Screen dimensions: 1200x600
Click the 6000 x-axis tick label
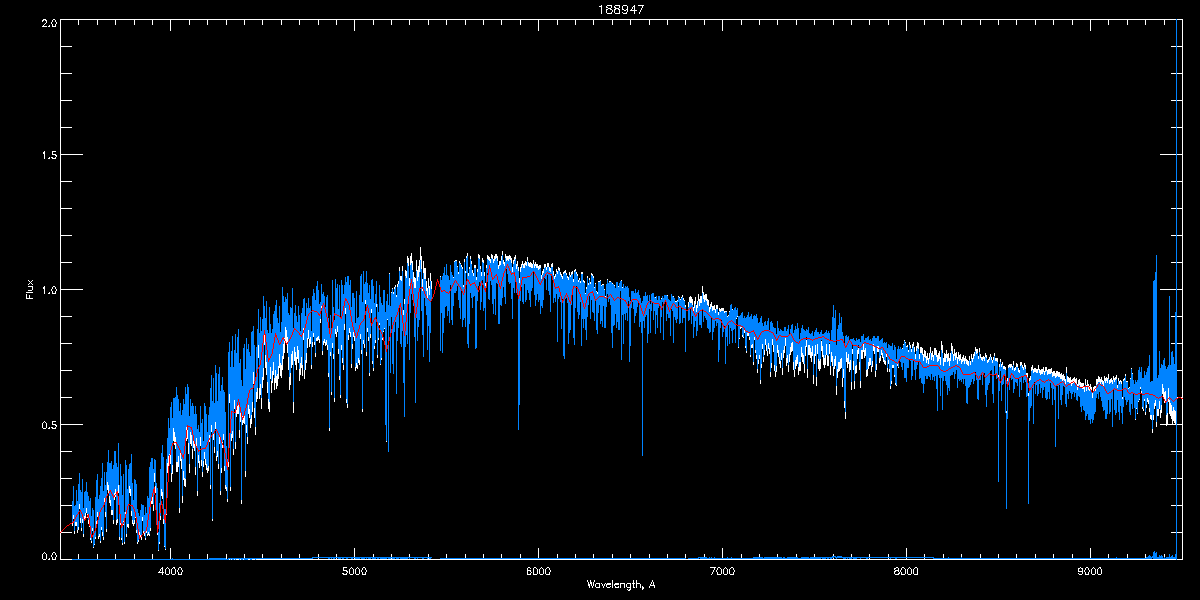(x=538, y=571)
